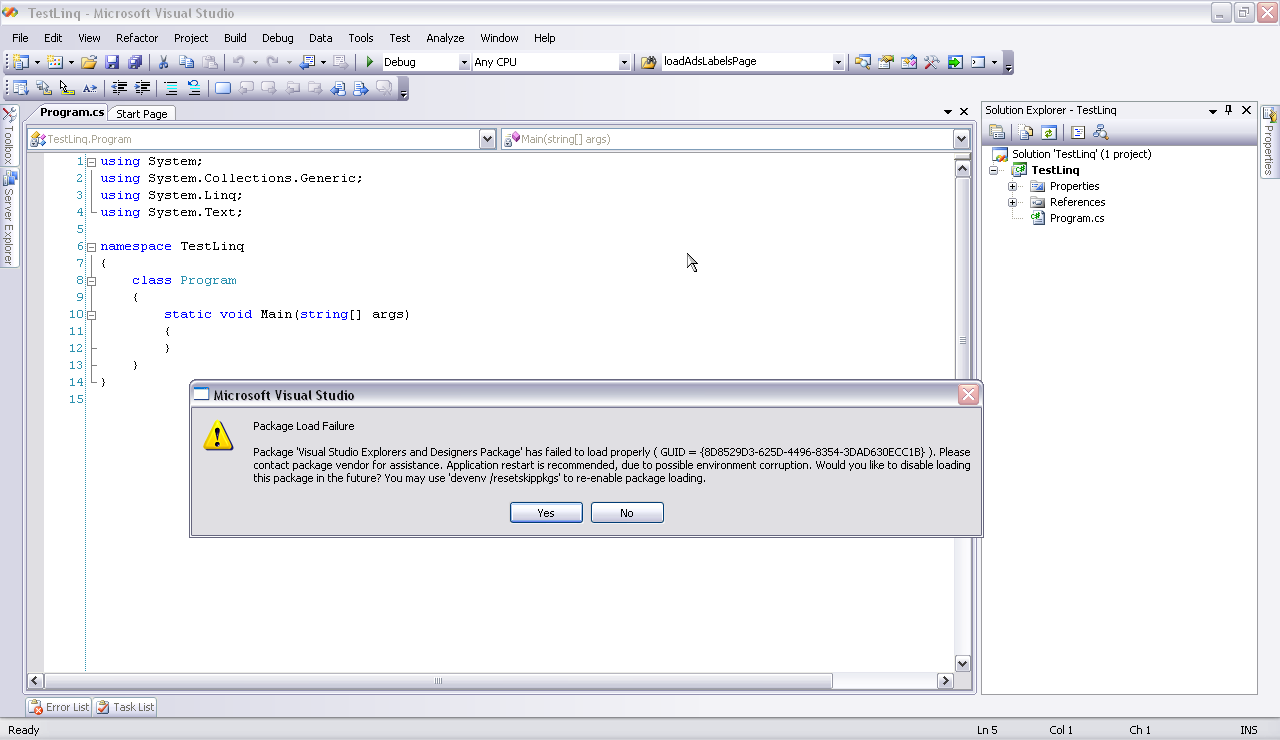Click the Add New Item toolbar icon
1280x740 pixels.
pyautogui.click(x=55, y=62)
